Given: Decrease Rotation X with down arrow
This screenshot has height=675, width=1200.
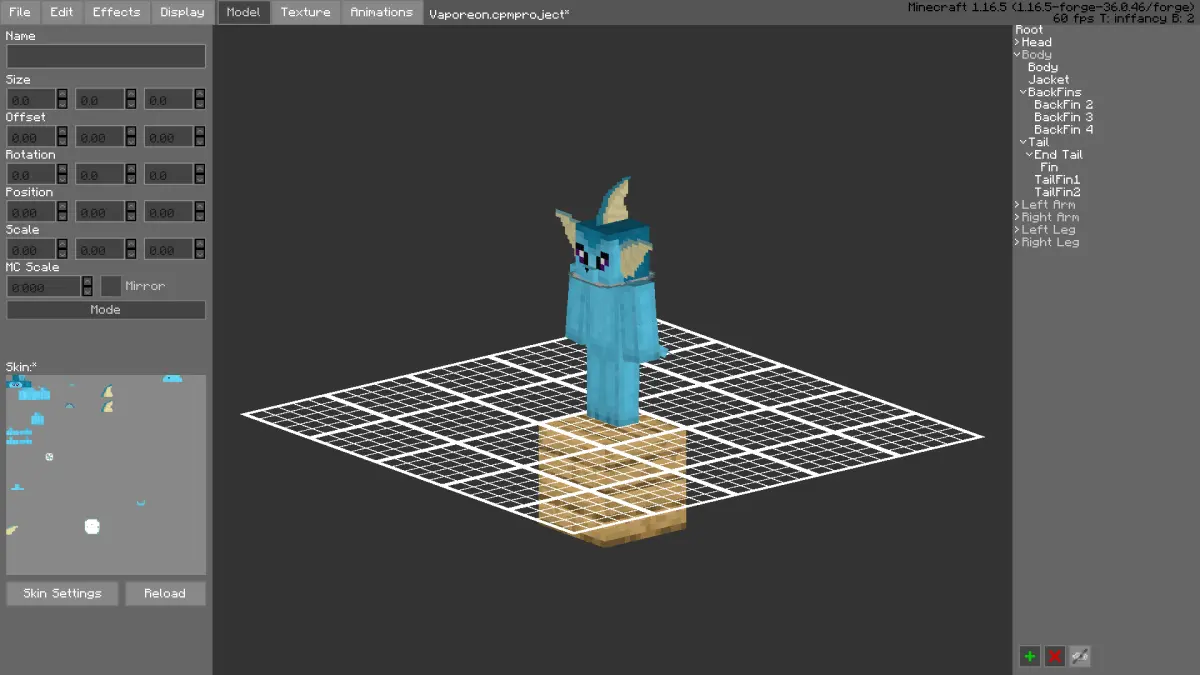Looking at the screenshot, I should click(x=62, y=180).
